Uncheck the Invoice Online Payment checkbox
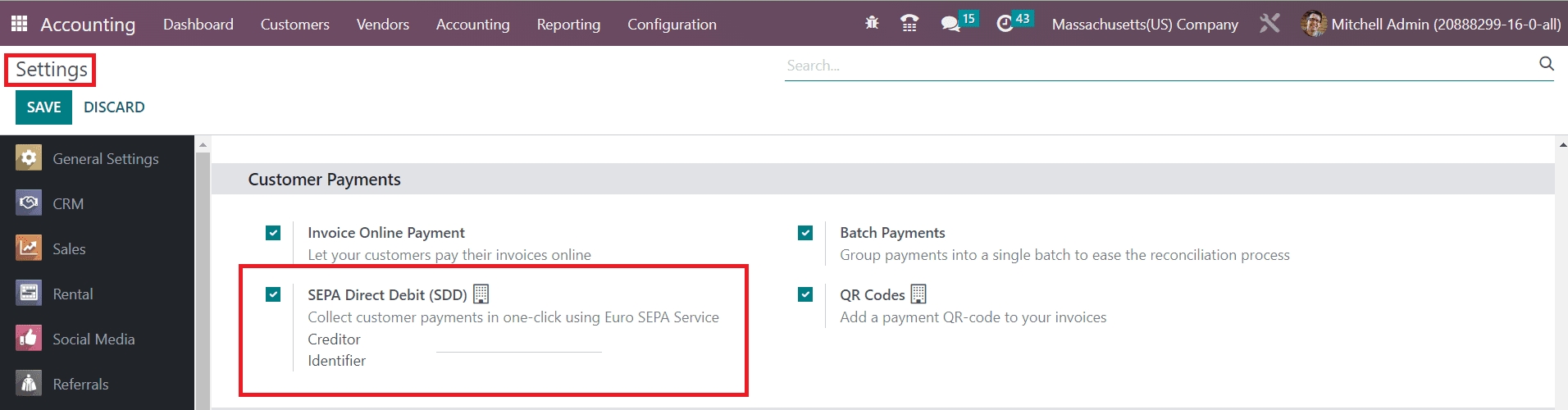 [273, 233]
